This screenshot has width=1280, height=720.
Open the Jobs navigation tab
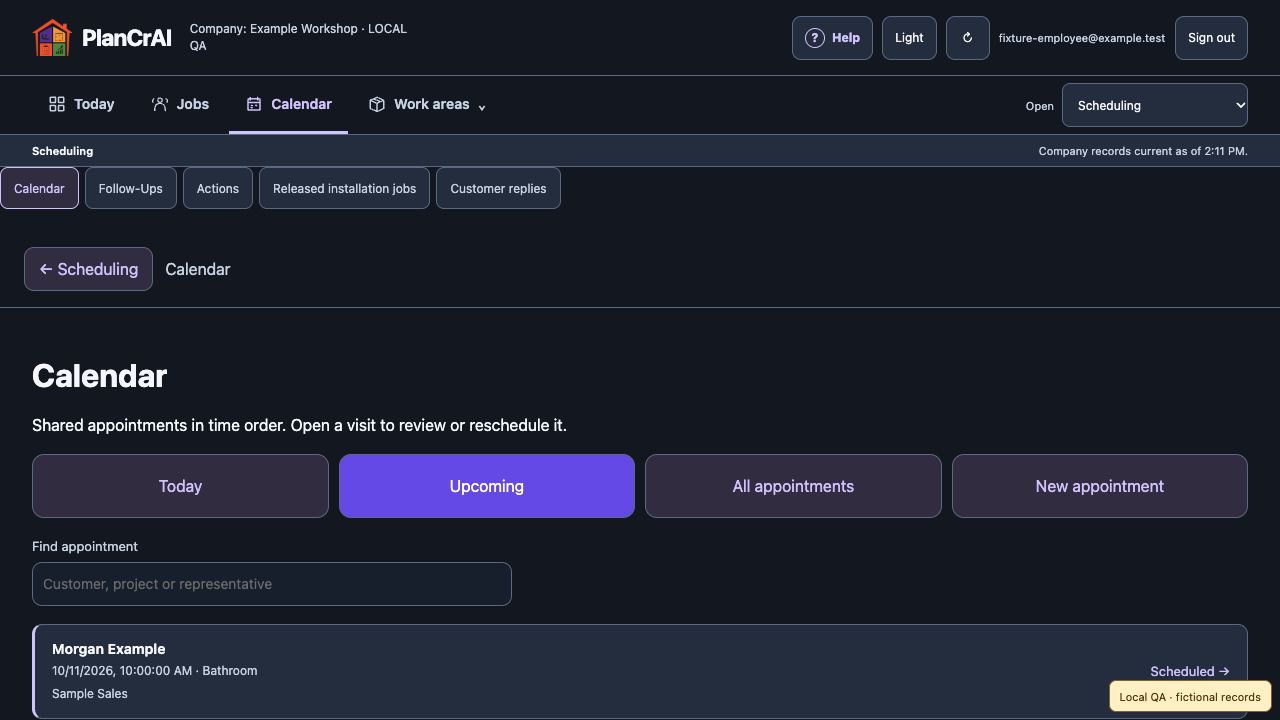point(181,104)
